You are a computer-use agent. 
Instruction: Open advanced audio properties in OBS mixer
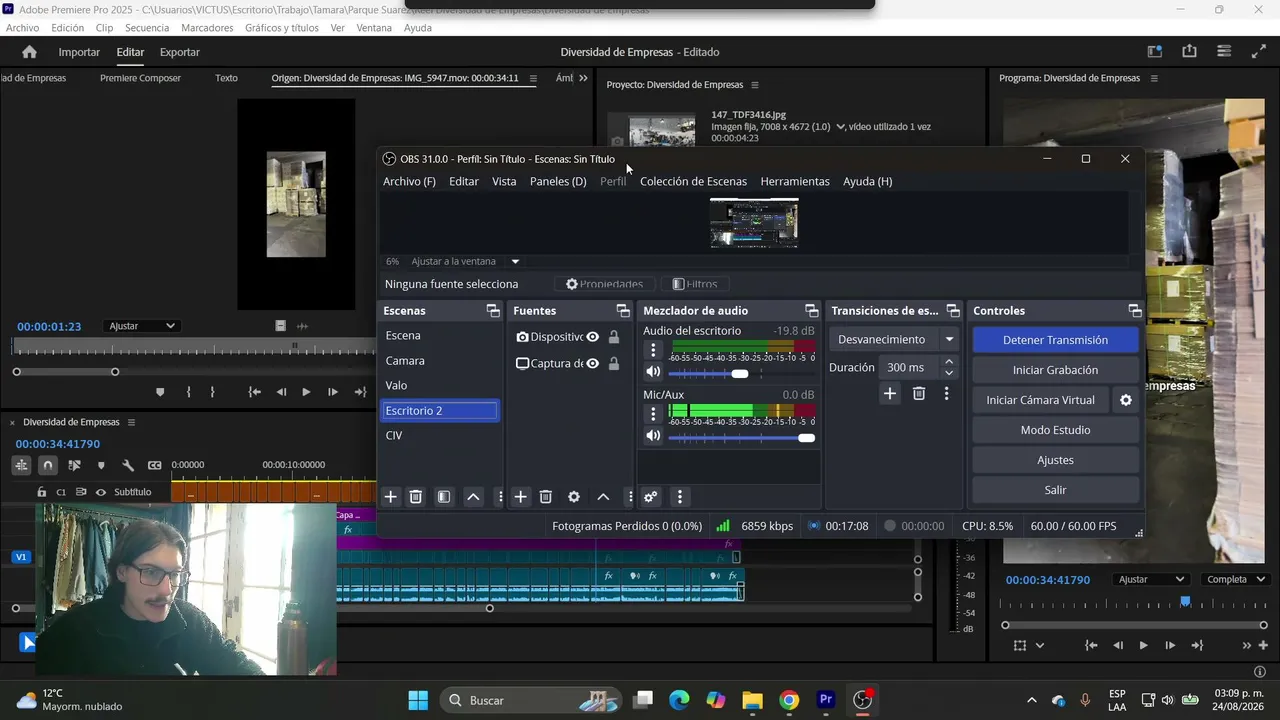point(651,497)
